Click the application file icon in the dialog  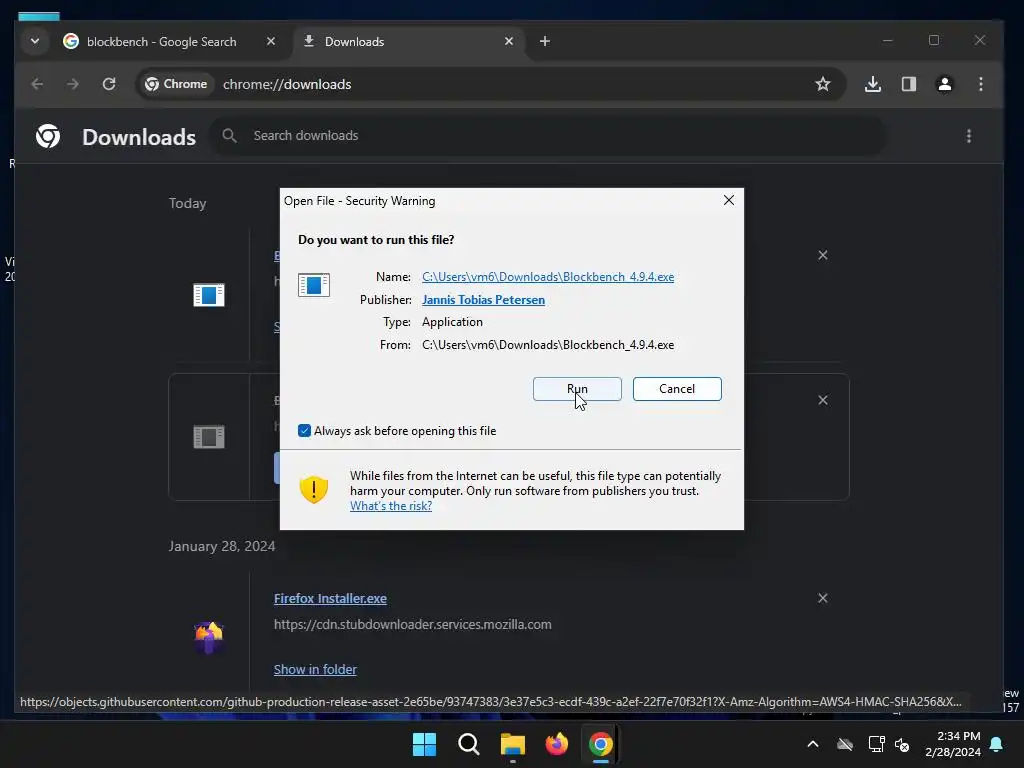pyautogui.click(x=313, y=285)
